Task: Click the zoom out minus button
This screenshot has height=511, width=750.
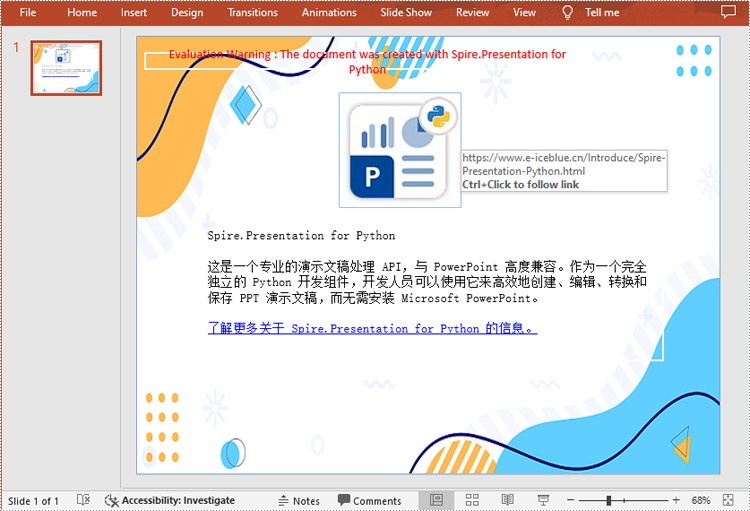Action: click(x=570, y=500)
